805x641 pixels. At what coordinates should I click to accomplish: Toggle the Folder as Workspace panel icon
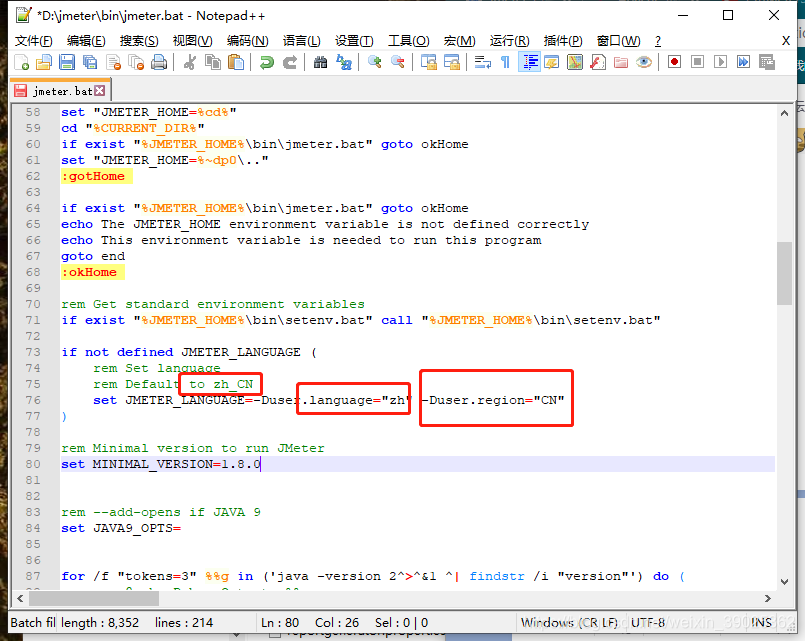[x=621, y=63]
